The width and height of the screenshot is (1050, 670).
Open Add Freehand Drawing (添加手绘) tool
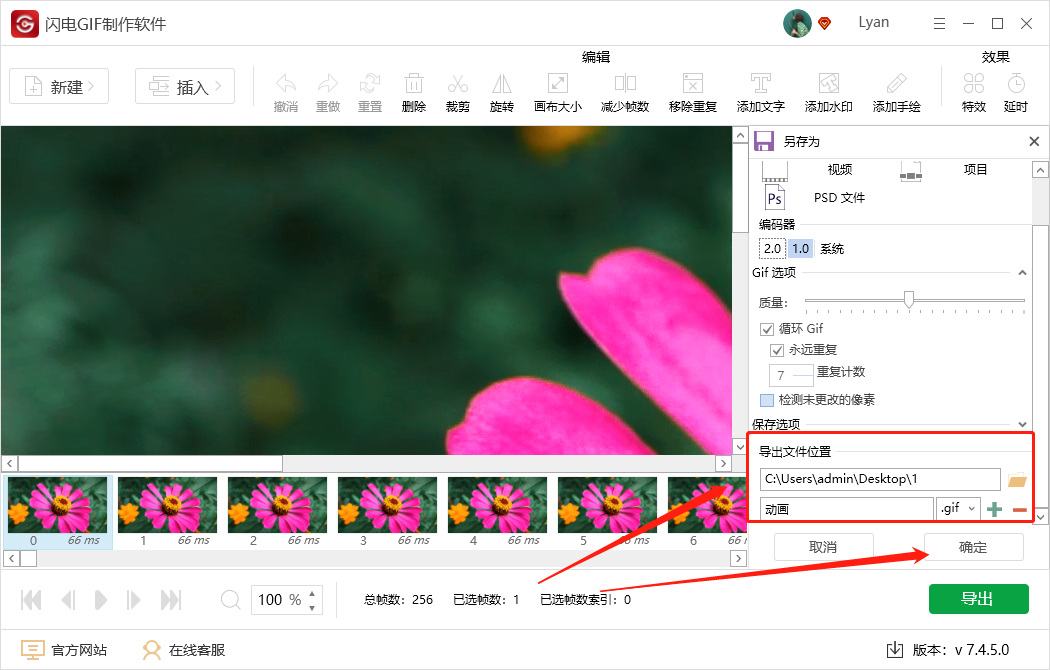[896, 84]
